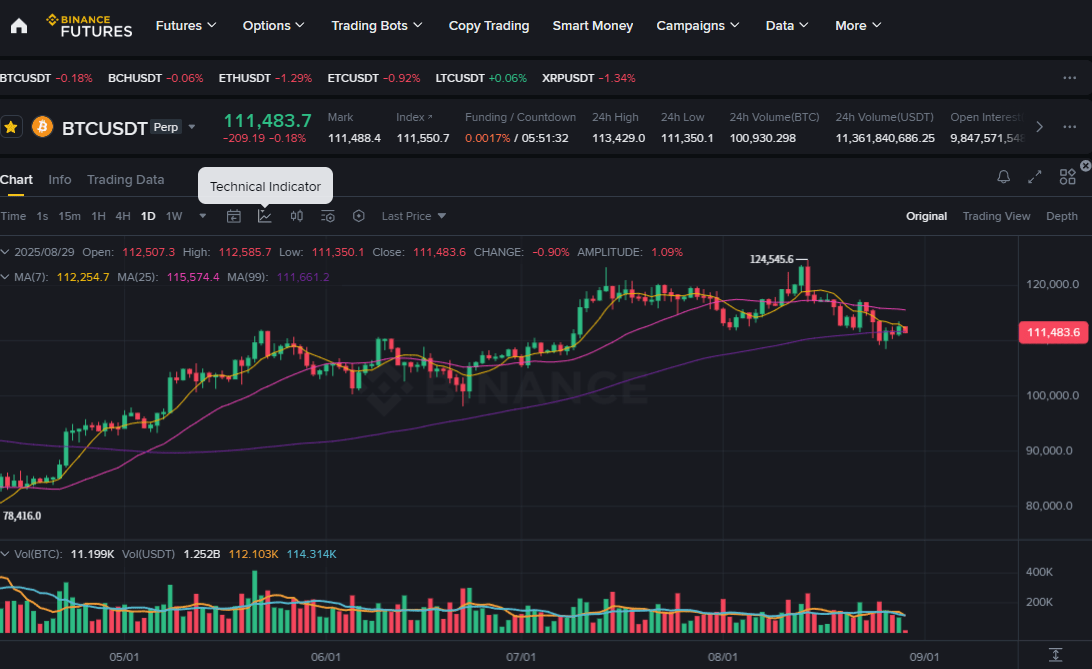Select 1H interval
The image size is (1092, 669).
tap(98, 217)
